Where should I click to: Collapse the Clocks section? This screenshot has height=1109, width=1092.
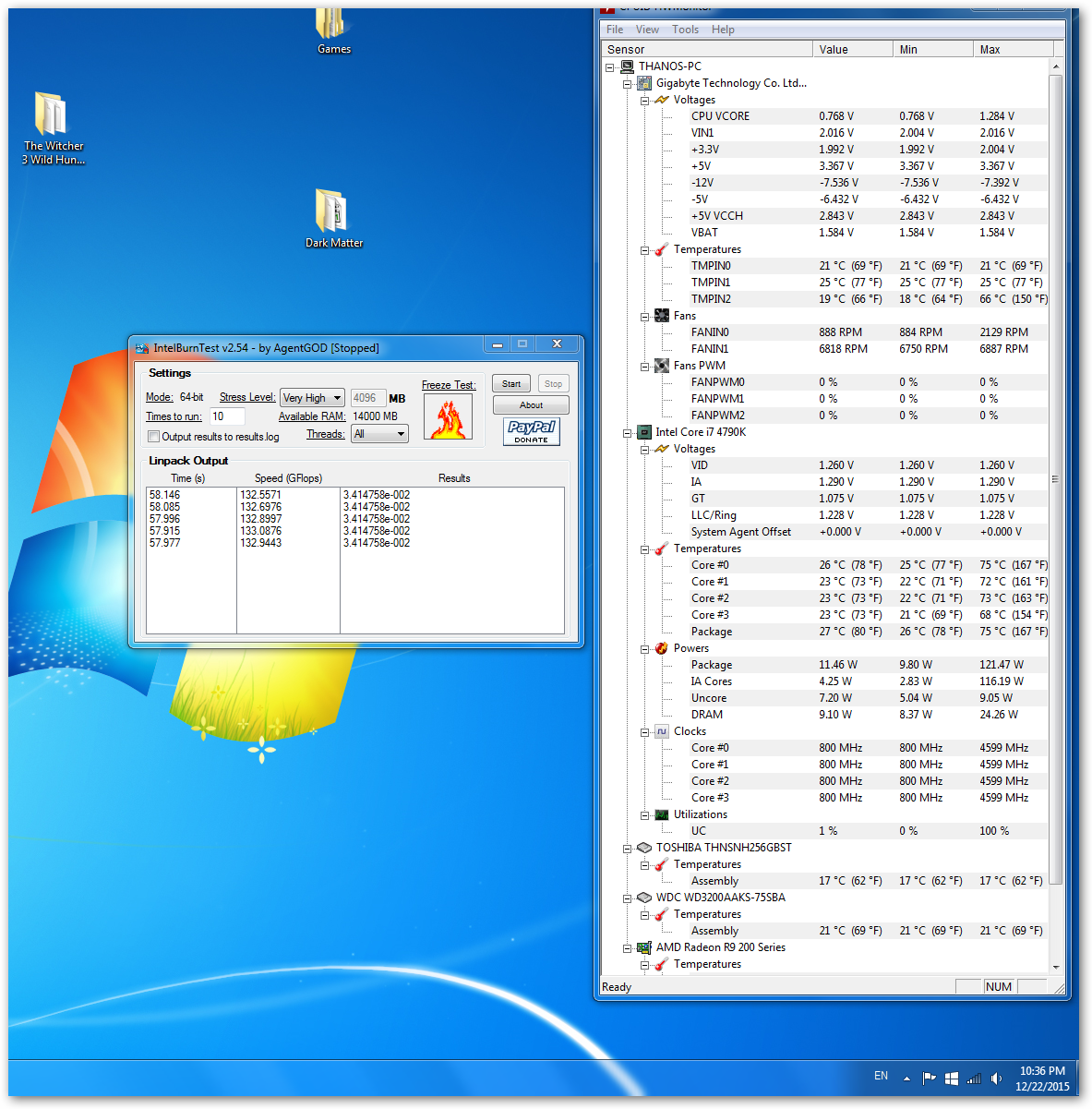tap(645, 731)
